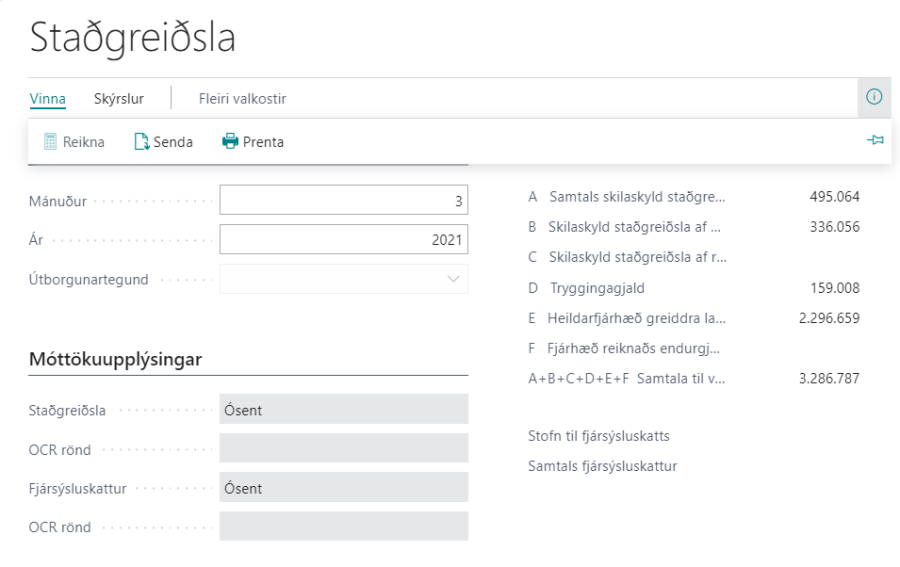Click the OCR rönd field below Staðgreiðsla

[343, 448]
